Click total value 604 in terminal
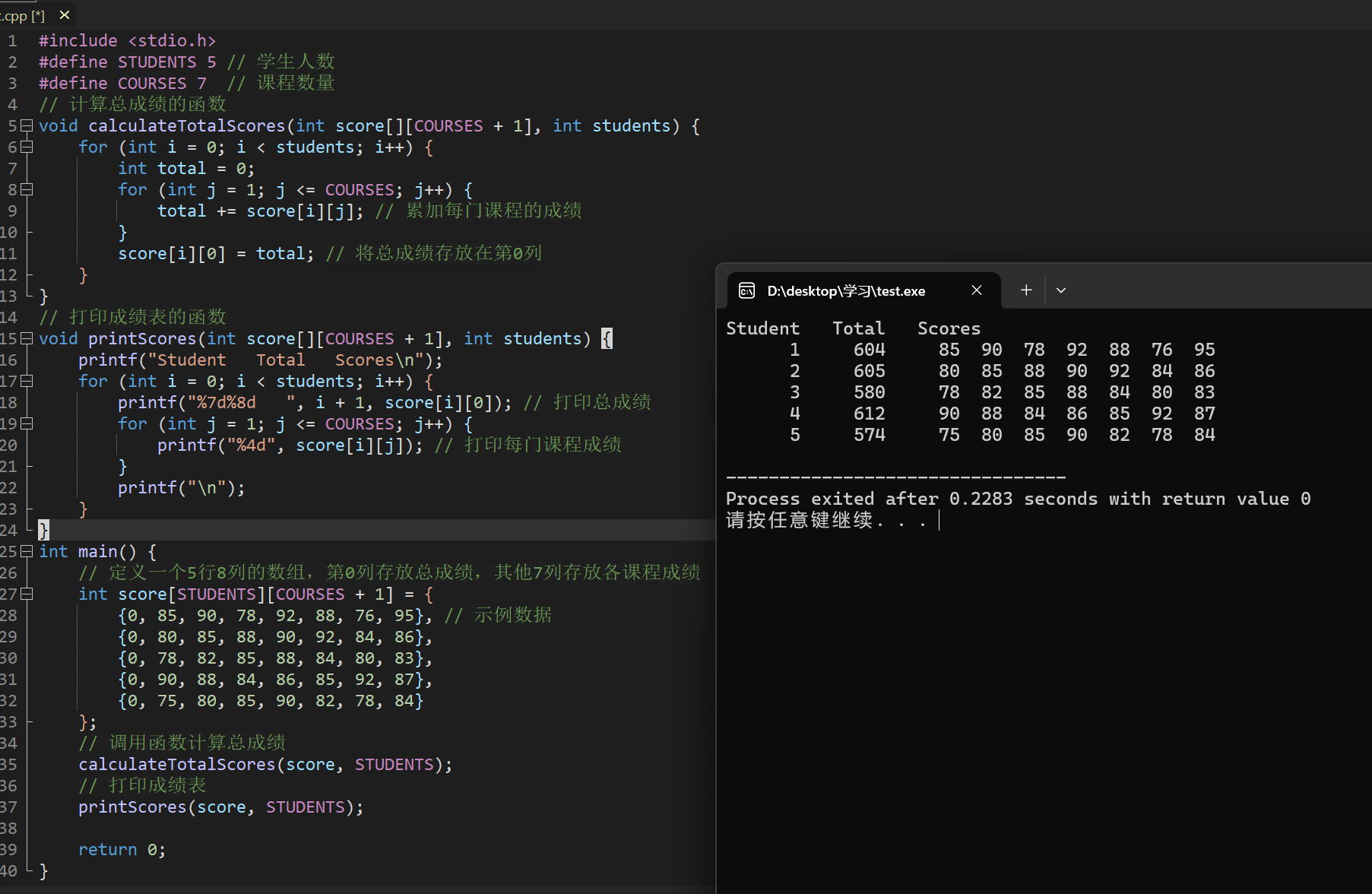 click(870, 350)
